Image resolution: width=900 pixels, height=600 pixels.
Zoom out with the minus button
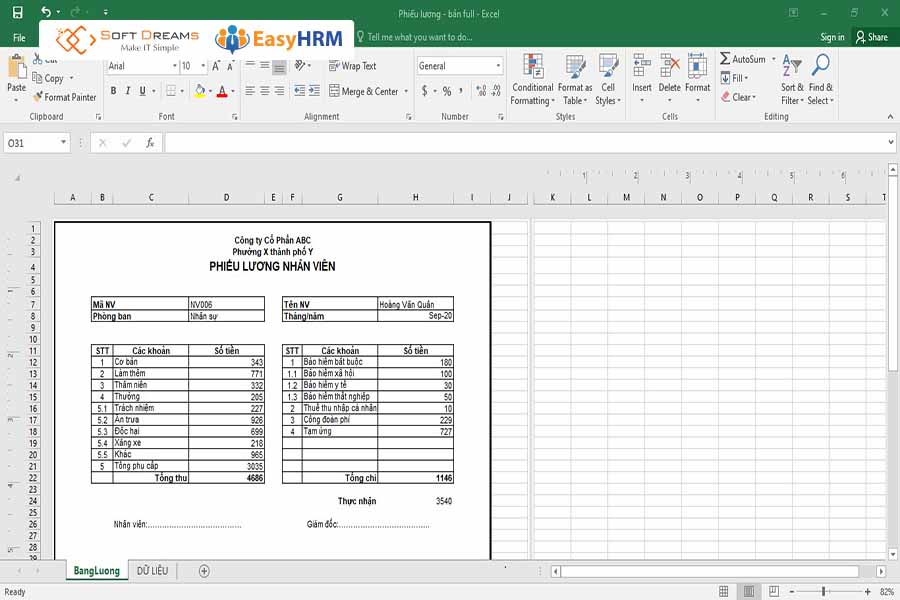click(792, 591)
